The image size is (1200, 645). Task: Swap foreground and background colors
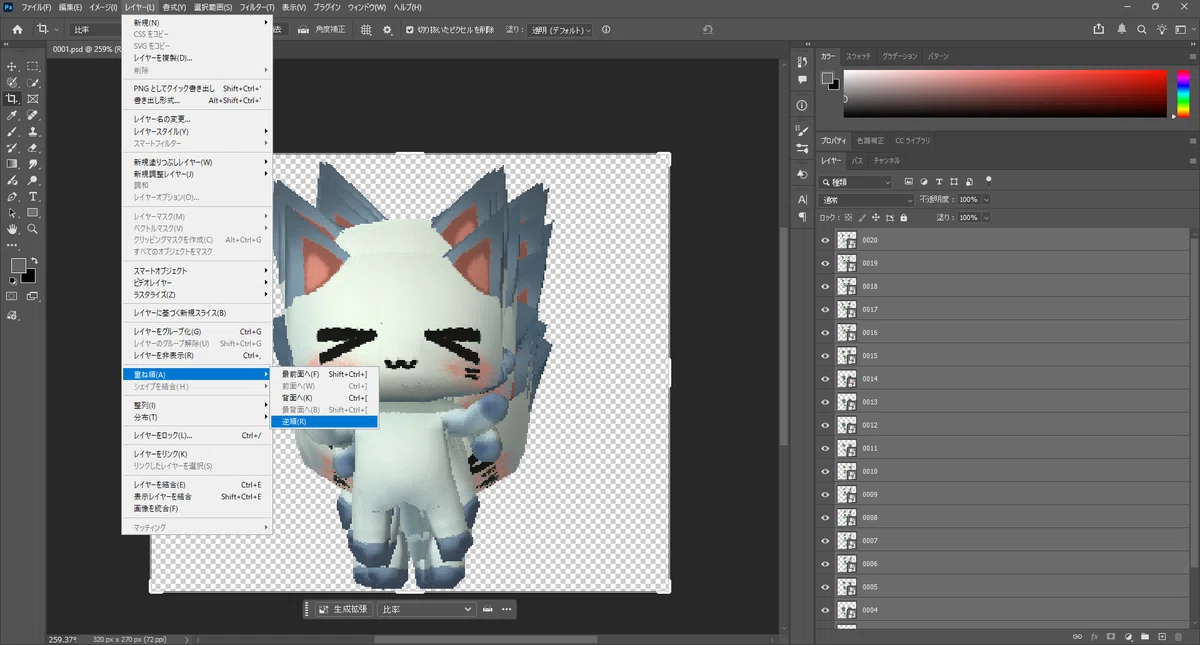tap(33, 260)
